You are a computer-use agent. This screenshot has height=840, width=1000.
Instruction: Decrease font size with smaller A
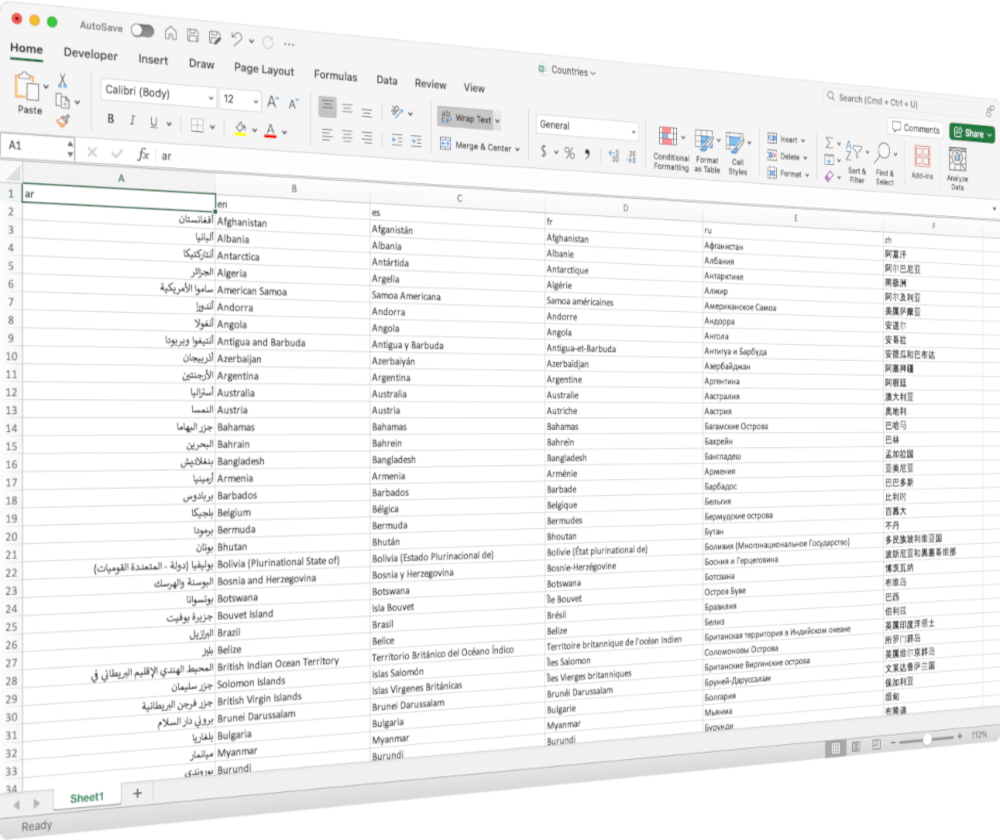coord(293,104)
